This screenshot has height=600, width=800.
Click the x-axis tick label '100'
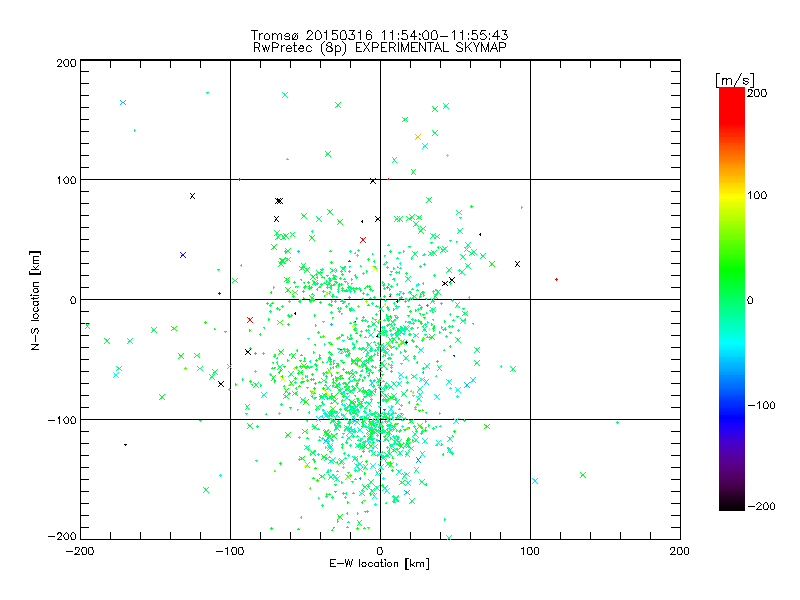coord(530,551)
